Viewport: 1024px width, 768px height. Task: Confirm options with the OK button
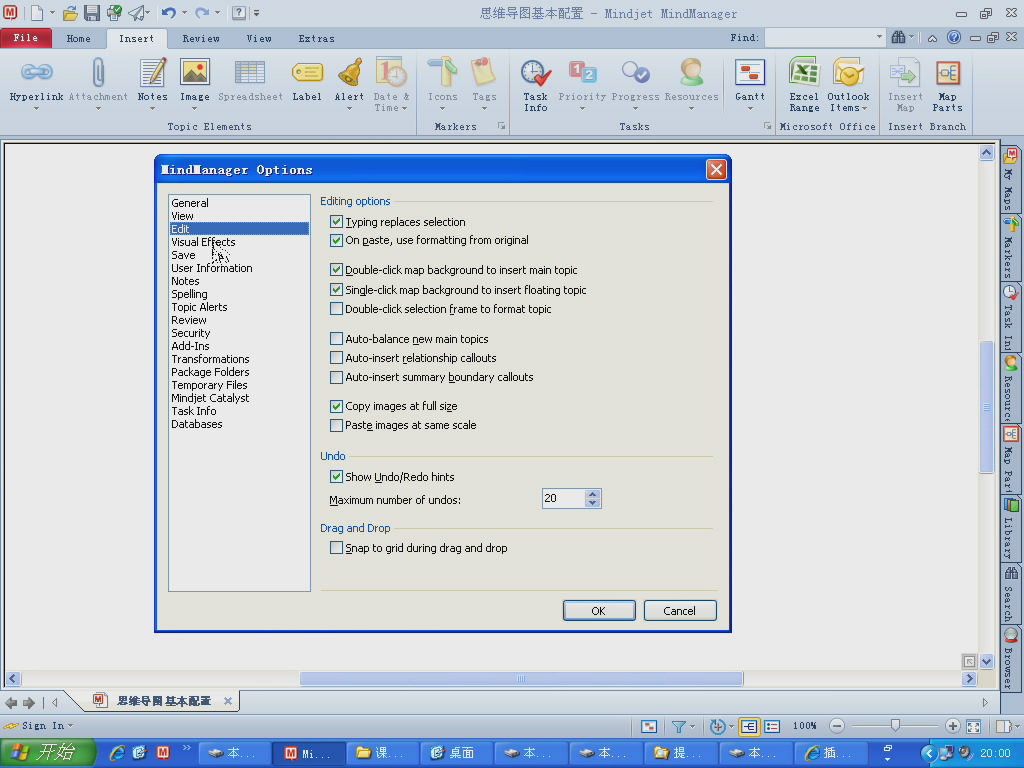pyautogui.click(x=599, y=611)
